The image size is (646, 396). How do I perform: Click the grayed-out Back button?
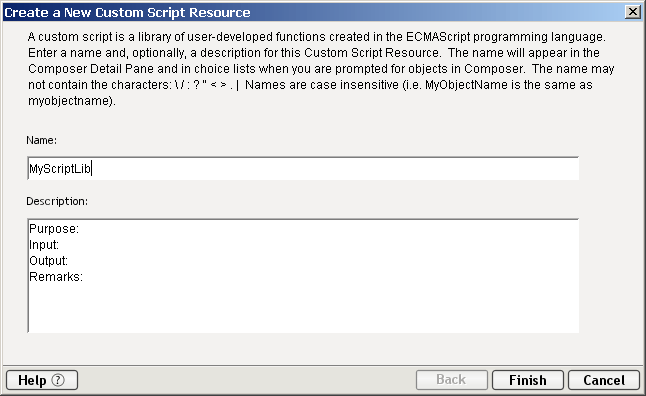452,380
